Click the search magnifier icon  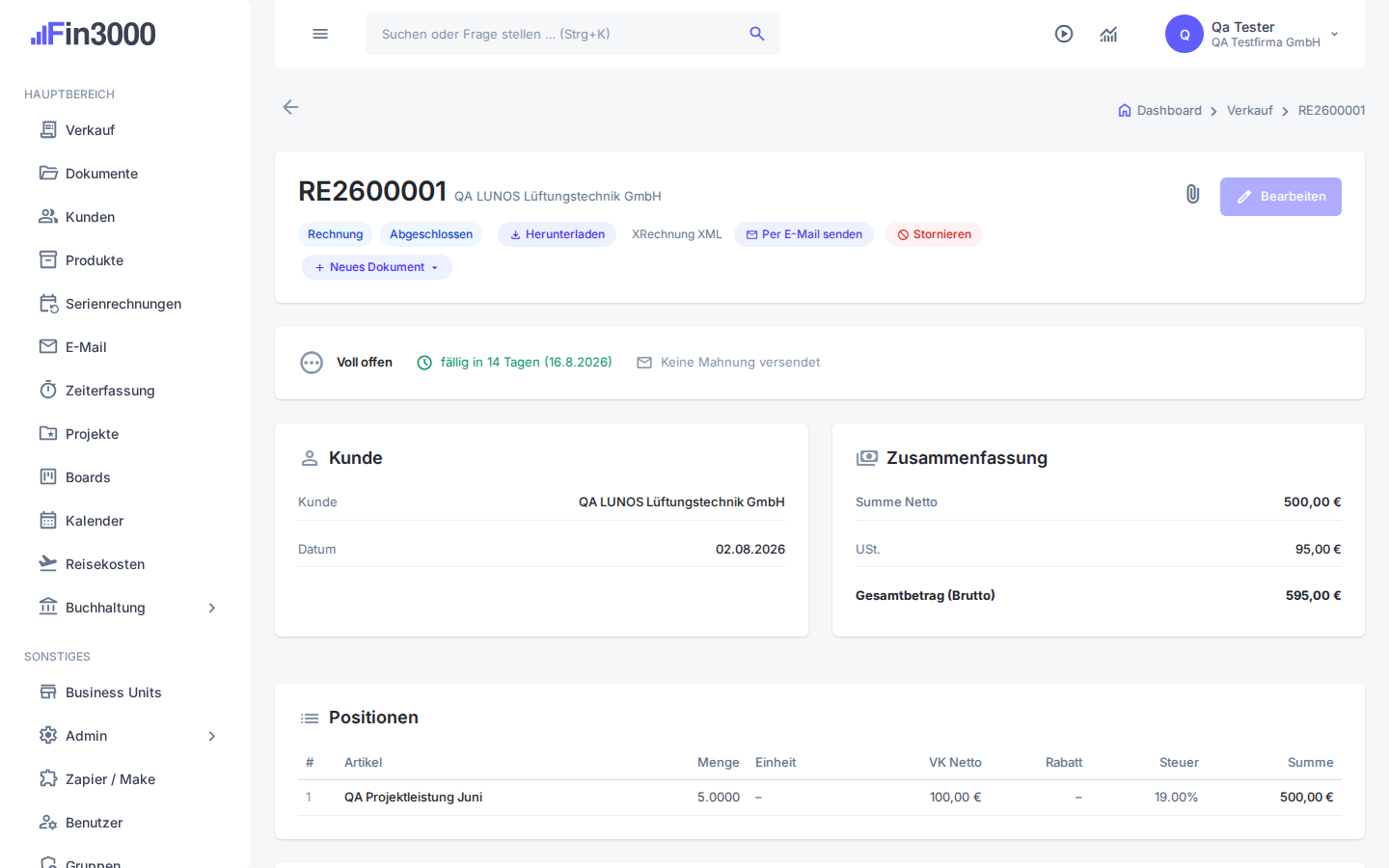pyautogui.click(x=757, y=34)
